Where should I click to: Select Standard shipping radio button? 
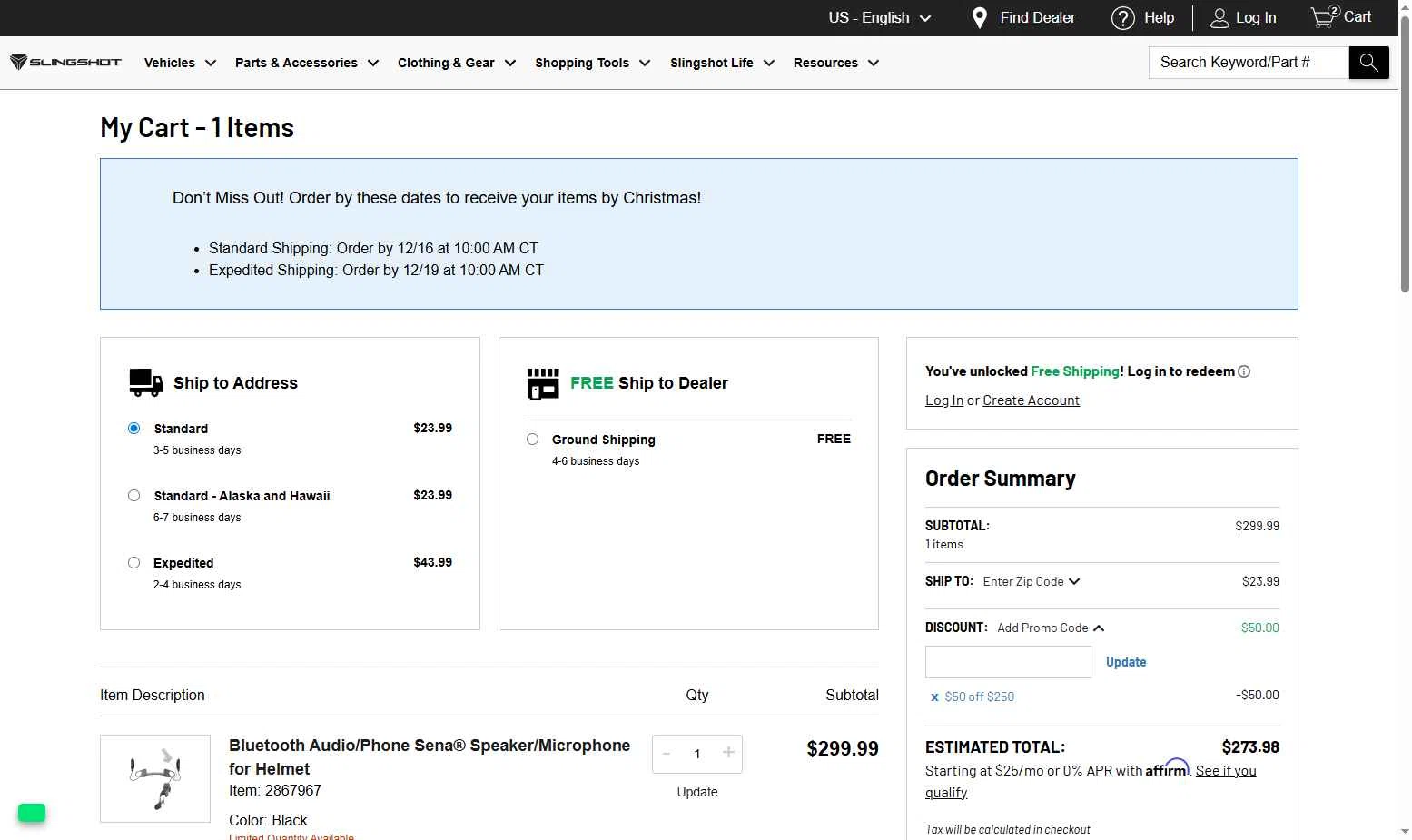[x=133, y=428]
